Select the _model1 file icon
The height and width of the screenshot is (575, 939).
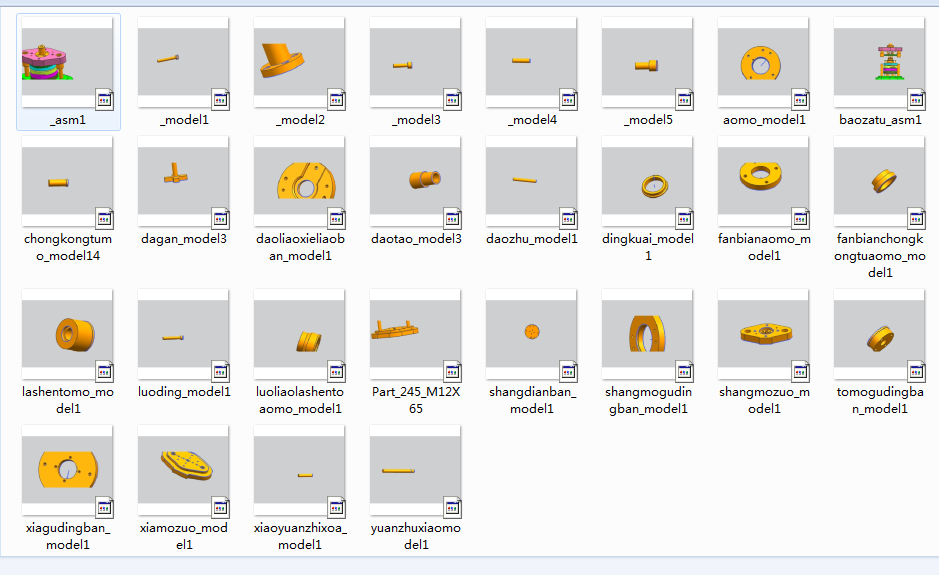184,62
